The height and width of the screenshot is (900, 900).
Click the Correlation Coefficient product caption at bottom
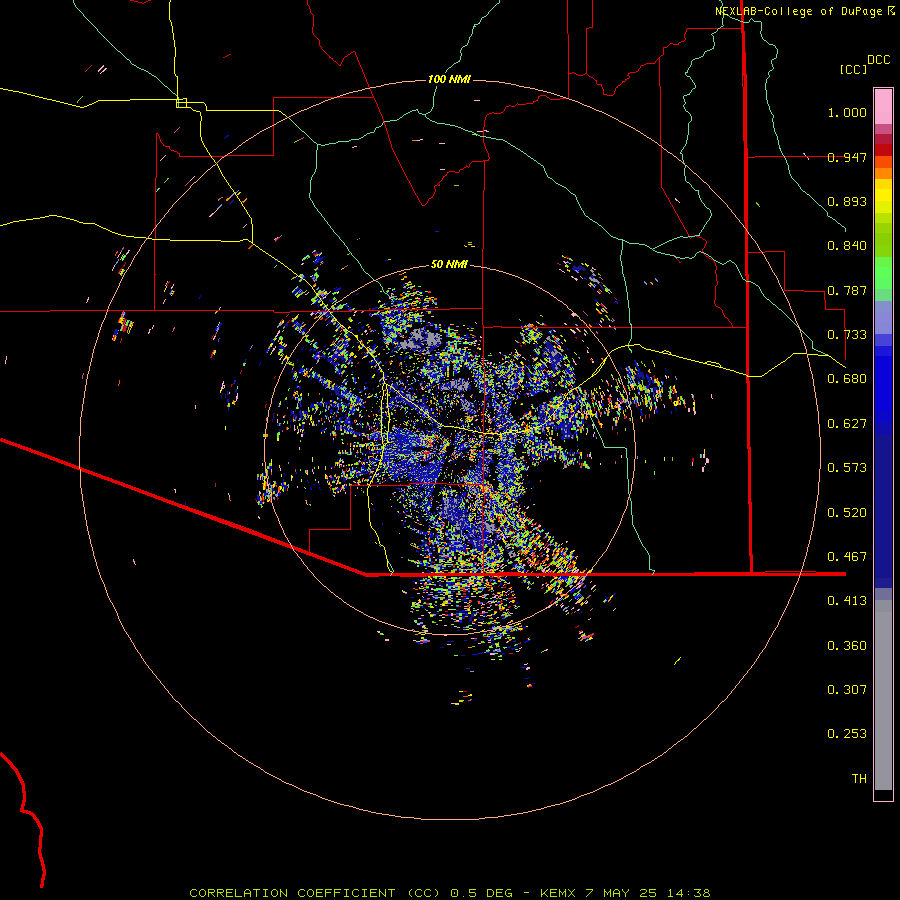click(449, 893)
